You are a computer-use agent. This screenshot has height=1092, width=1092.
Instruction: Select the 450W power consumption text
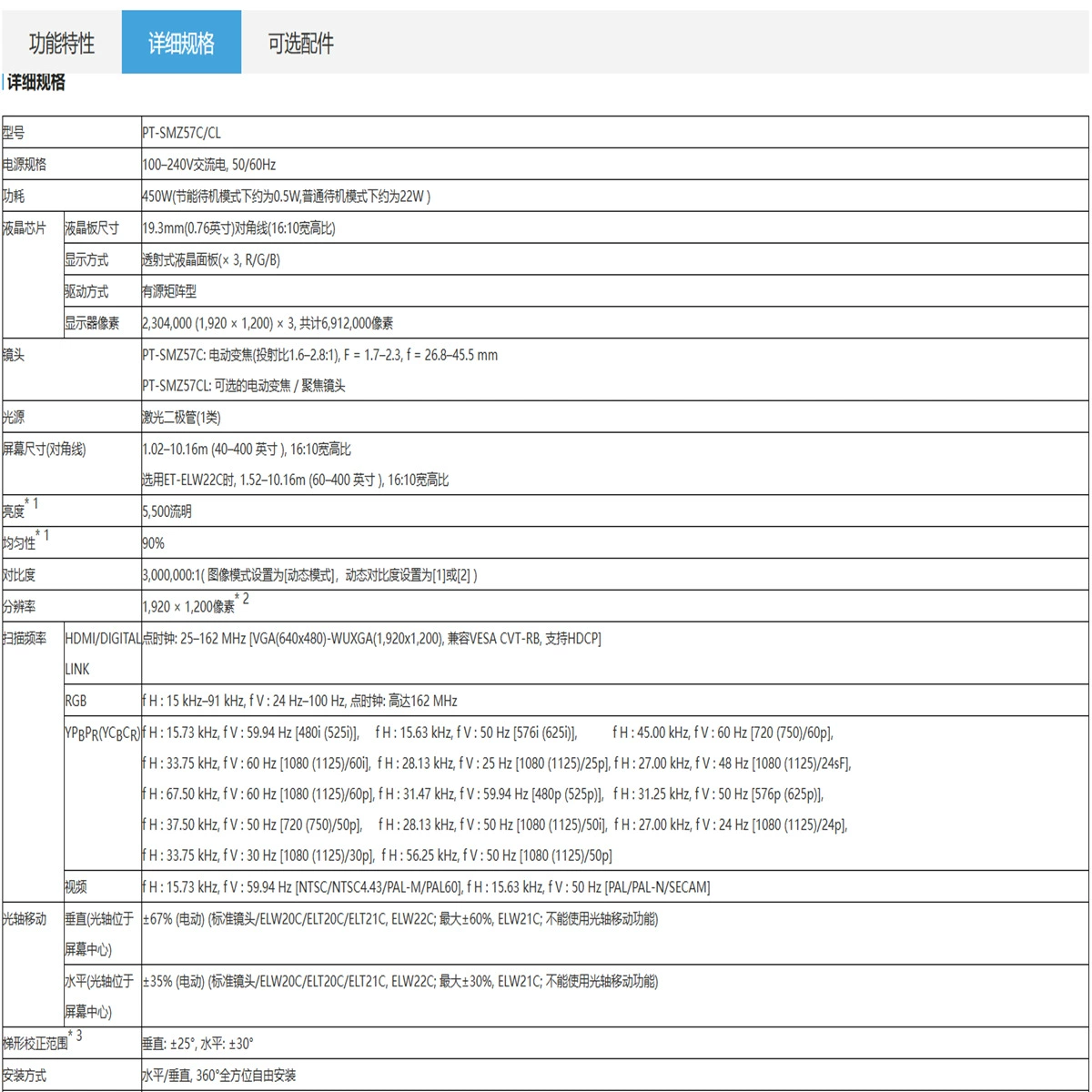tap(287, 197)
